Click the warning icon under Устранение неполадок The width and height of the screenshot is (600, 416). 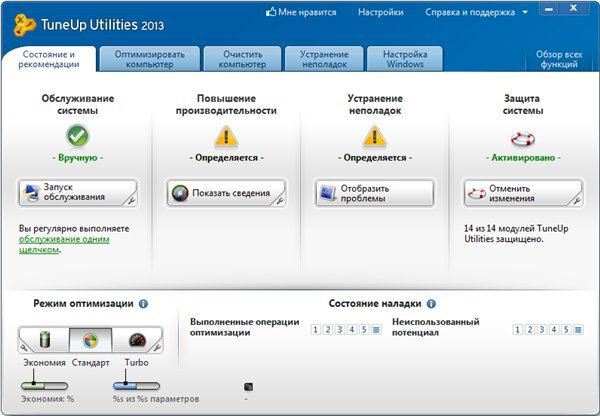(375, 137)
